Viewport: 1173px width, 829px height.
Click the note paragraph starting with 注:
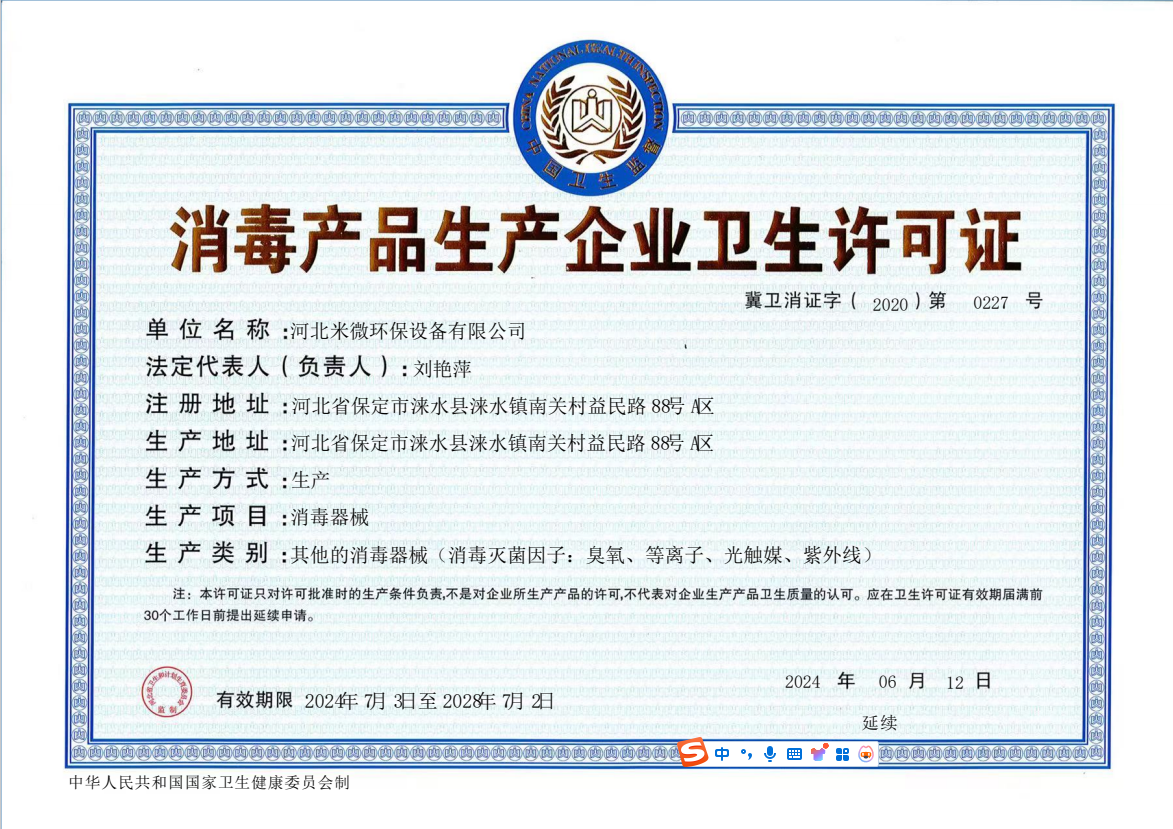point(593,605)
